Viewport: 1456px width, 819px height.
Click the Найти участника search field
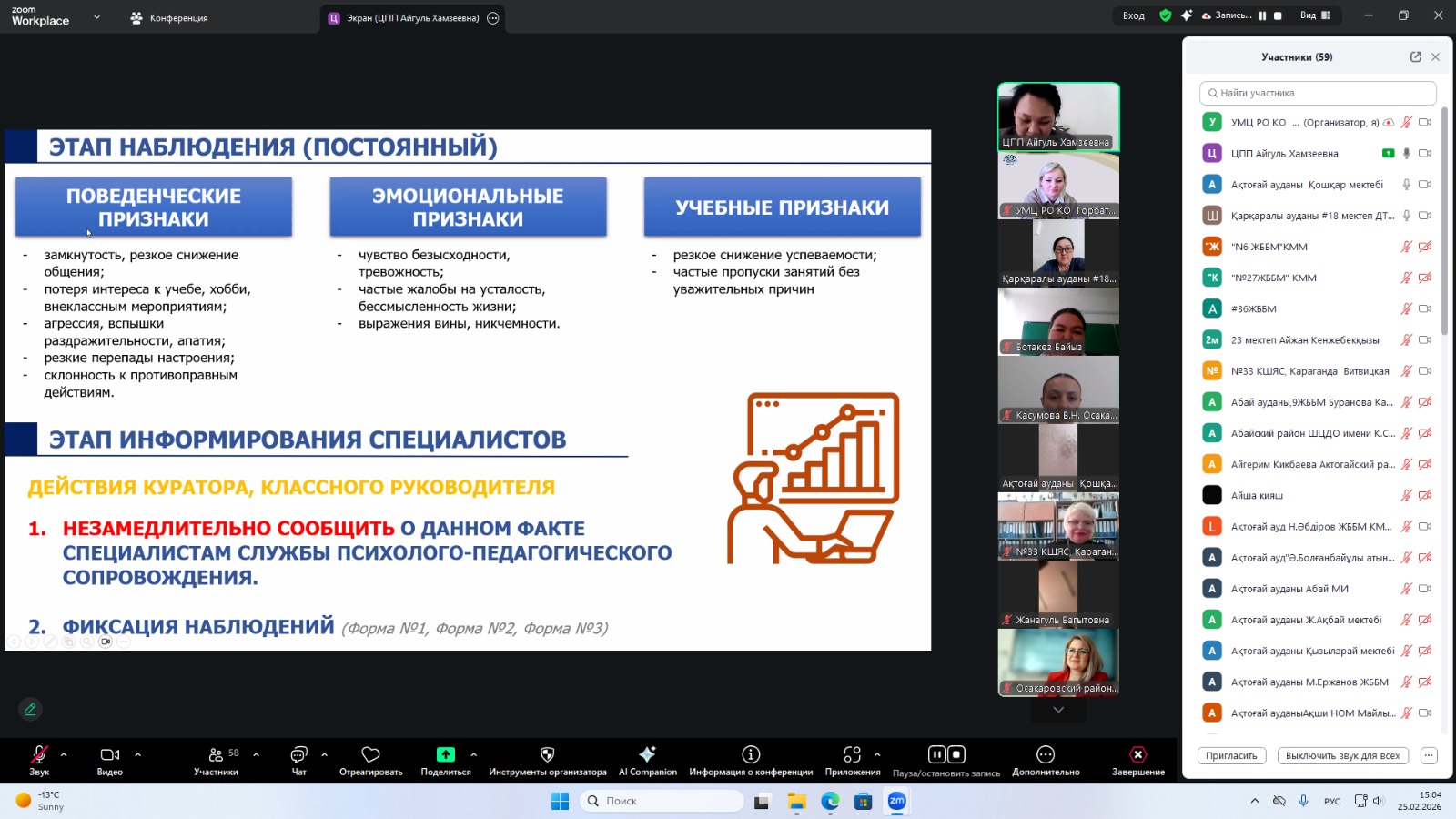click(x=1318, y=93)
